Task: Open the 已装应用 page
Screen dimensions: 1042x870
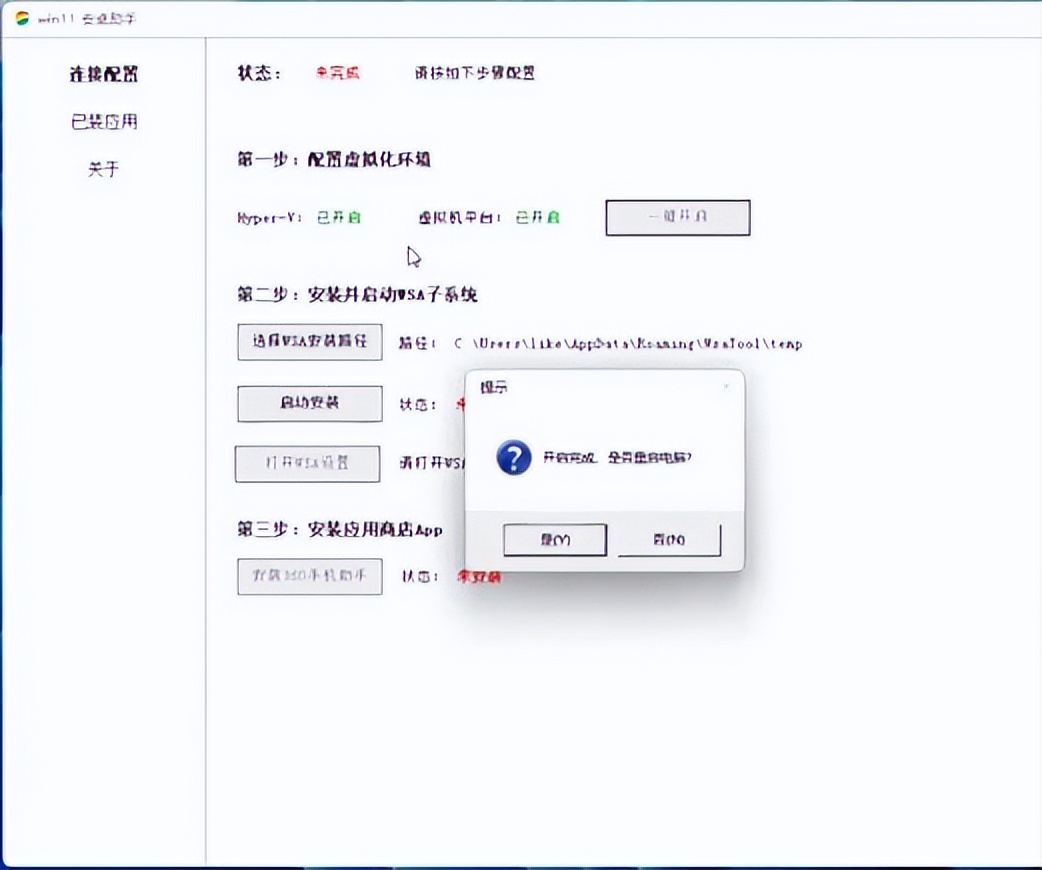Action: tap(106, 120)
